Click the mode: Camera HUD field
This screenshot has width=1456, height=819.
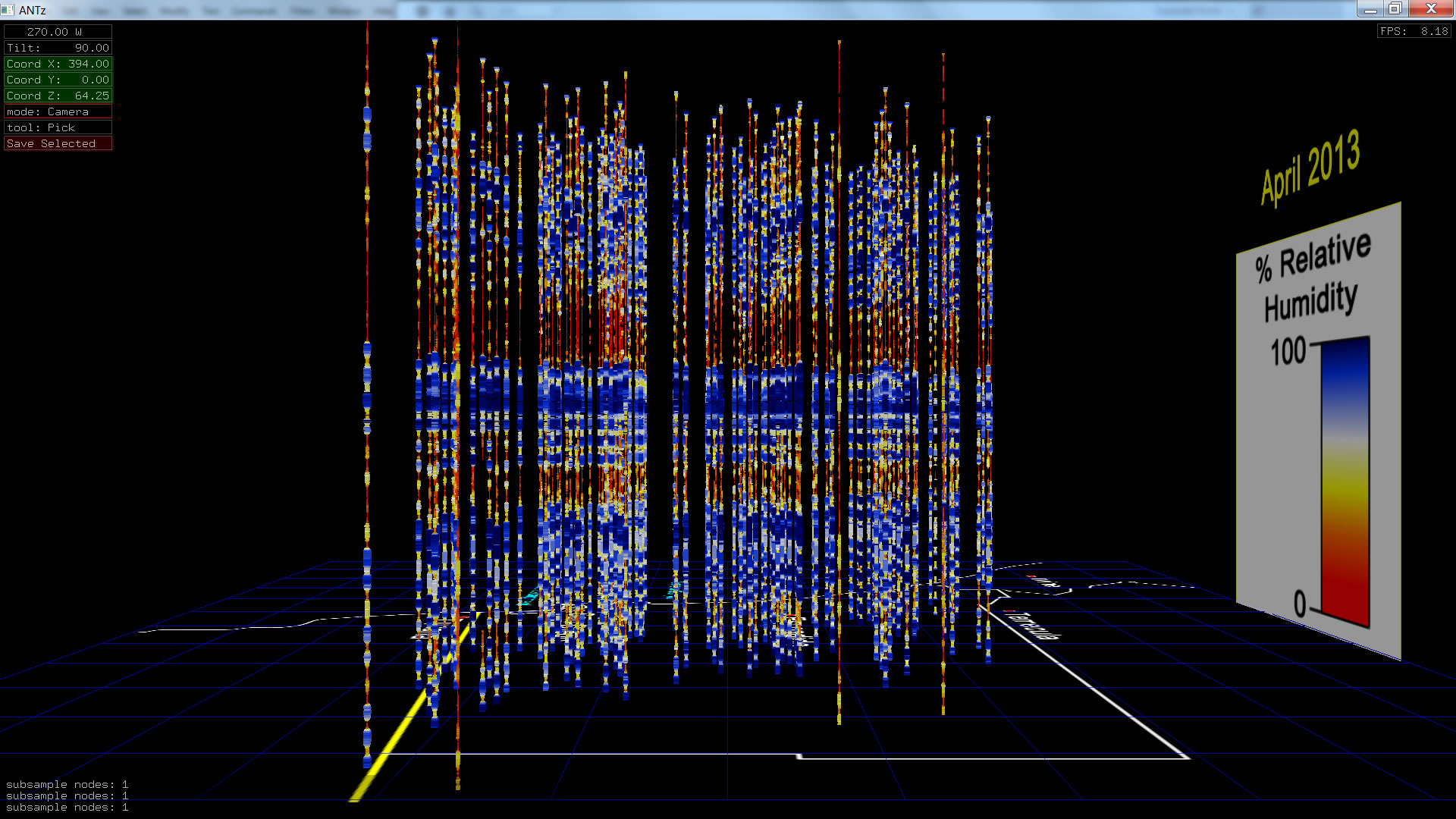pyautogui.click(x=58, y=111)
